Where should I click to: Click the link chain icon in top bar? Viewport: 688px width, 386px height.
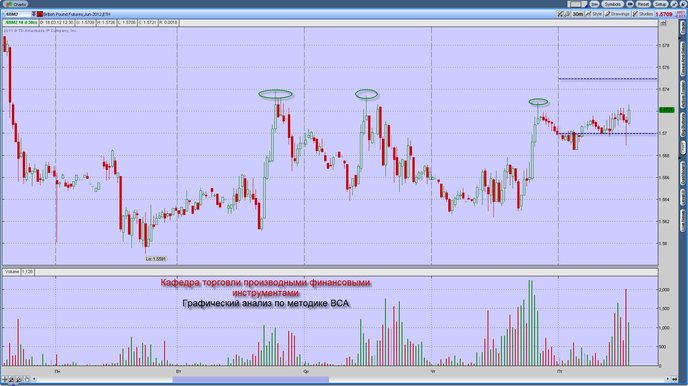(630, 4)
